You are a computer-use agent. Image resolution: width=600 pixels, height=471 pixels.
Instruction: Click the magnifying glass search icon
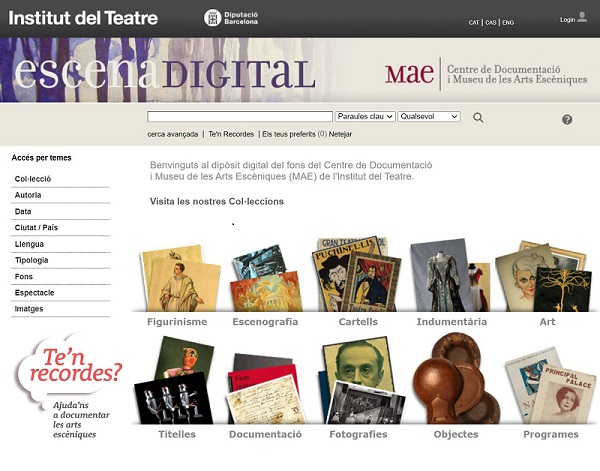(x=478, y=117)
